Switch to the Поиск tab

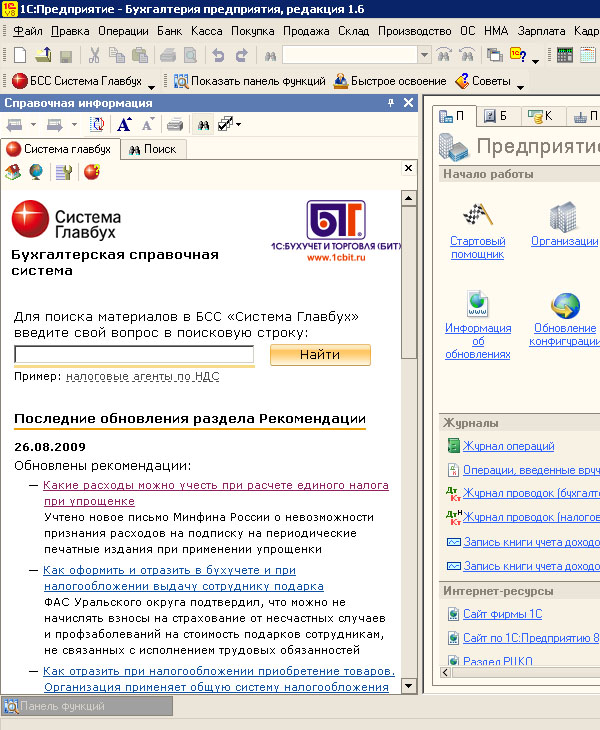(x=153, y=149)
